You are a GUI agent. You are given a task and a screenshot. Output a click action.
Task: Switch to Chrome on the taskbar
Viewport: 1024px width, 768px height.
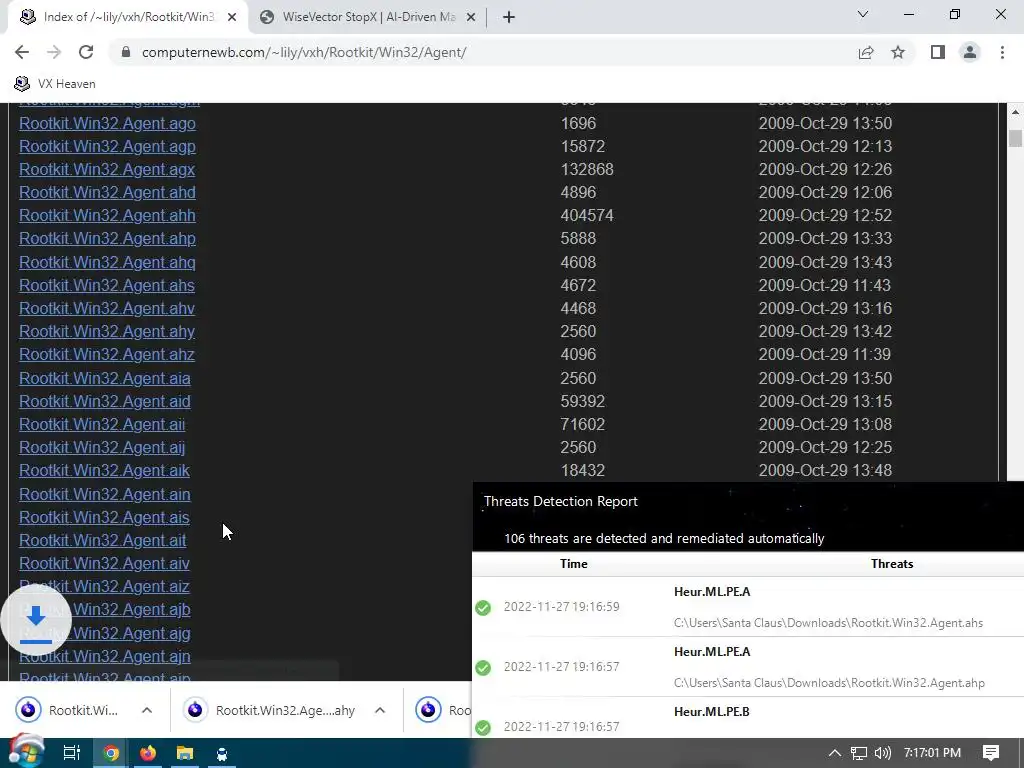(111, 754)
